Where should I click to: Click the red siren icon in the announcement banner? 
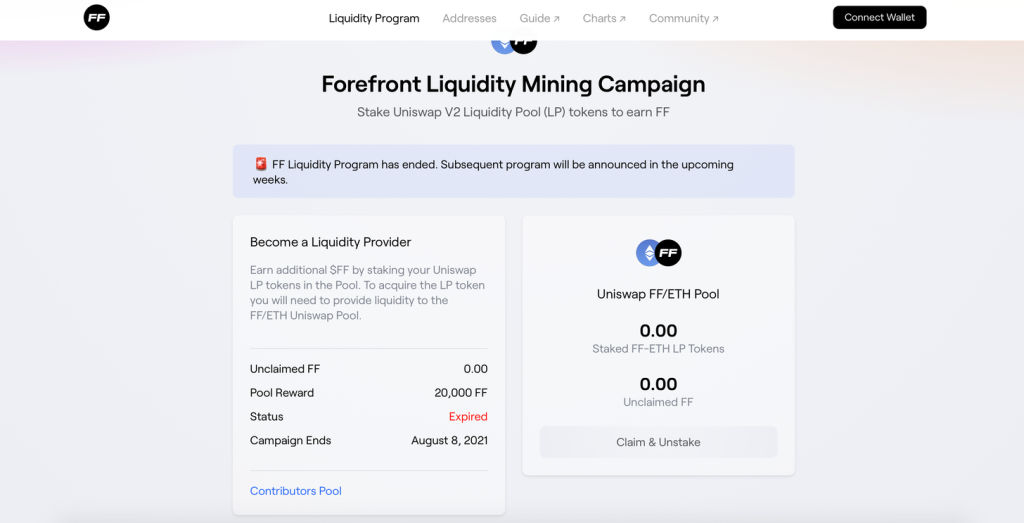point(261,164)
